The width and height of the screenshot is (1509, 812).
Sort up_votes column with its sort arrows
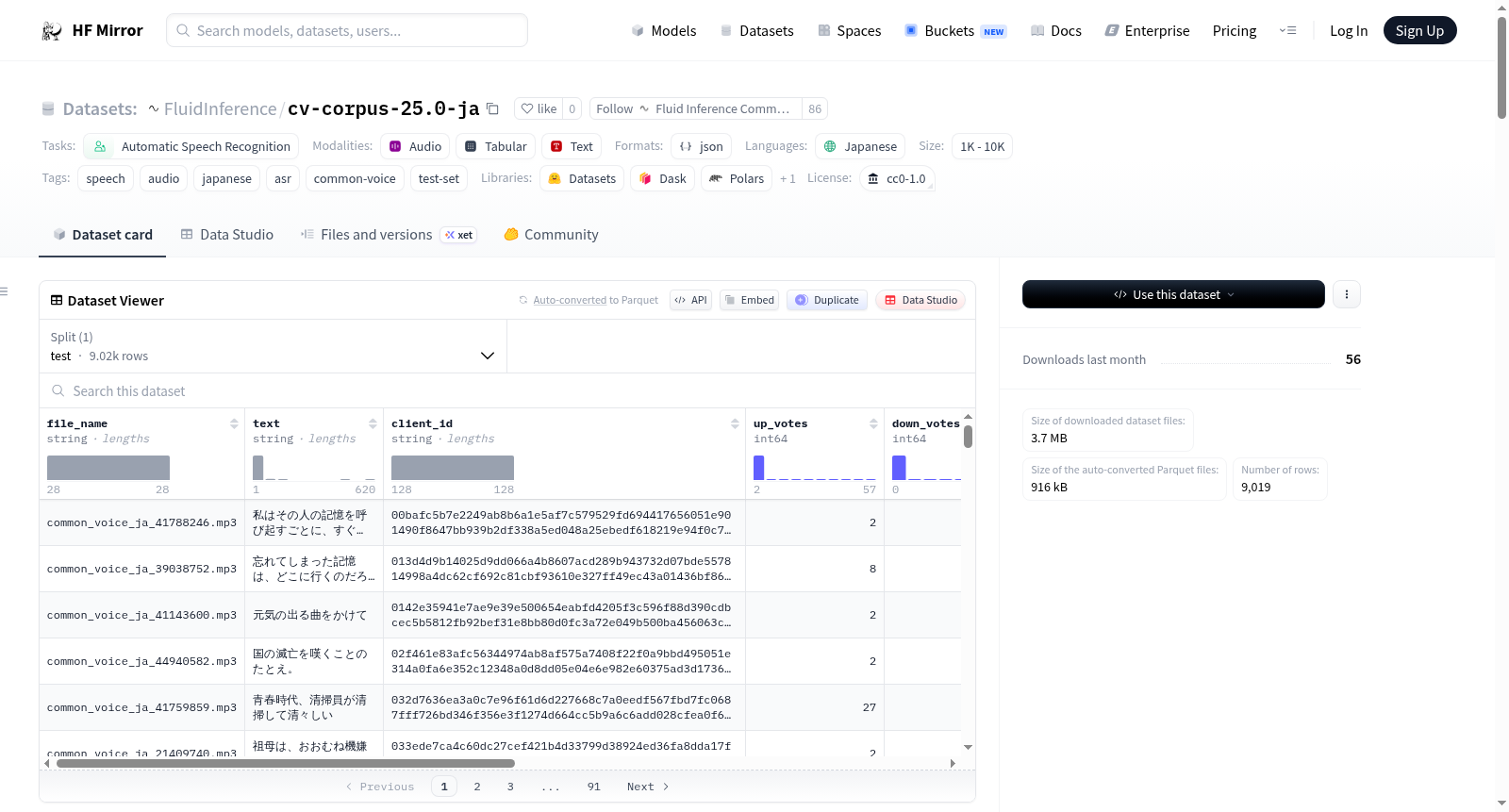(873, 423)
